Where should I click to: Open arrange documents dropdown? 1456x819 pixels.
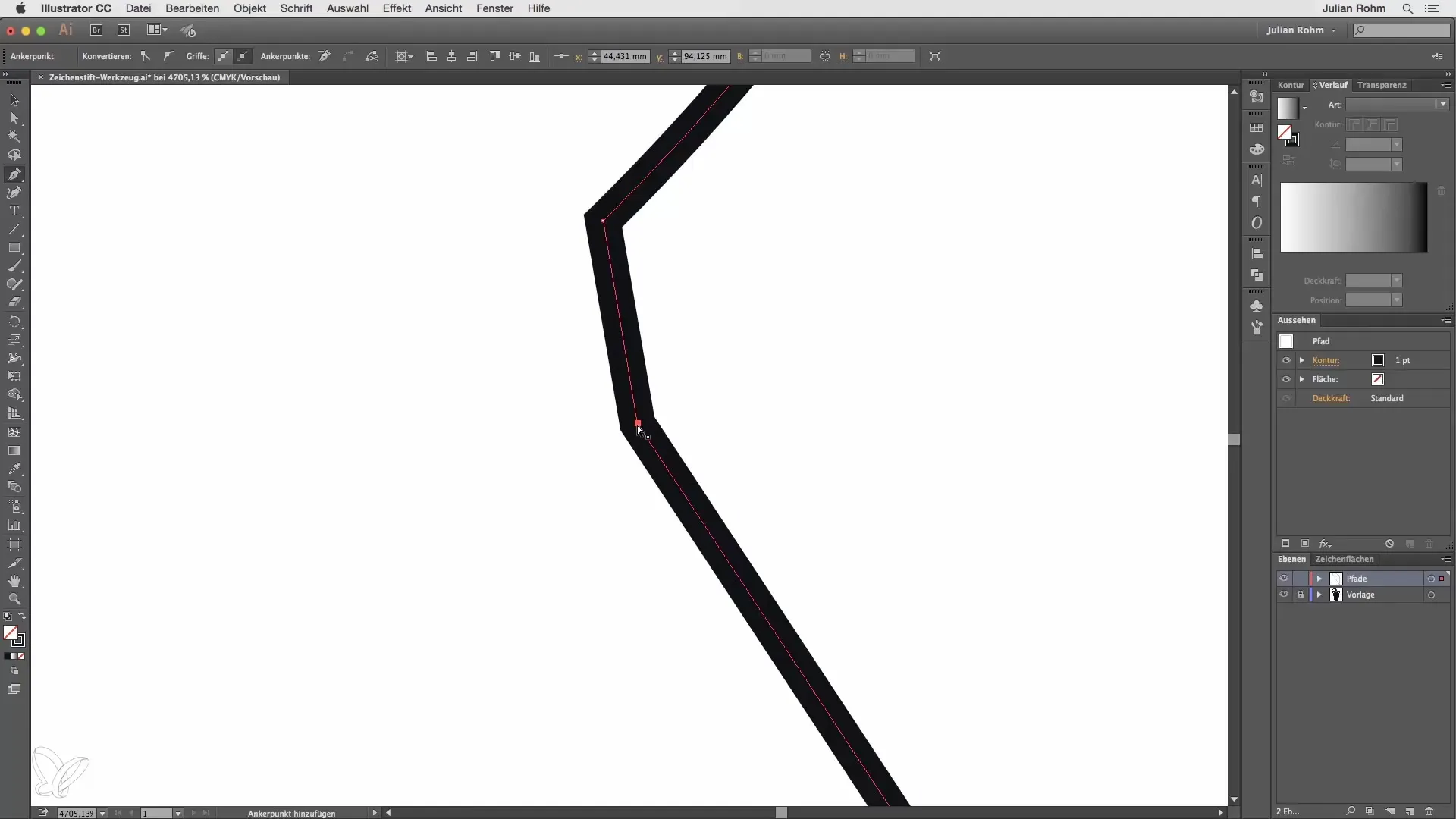[157, 30]
